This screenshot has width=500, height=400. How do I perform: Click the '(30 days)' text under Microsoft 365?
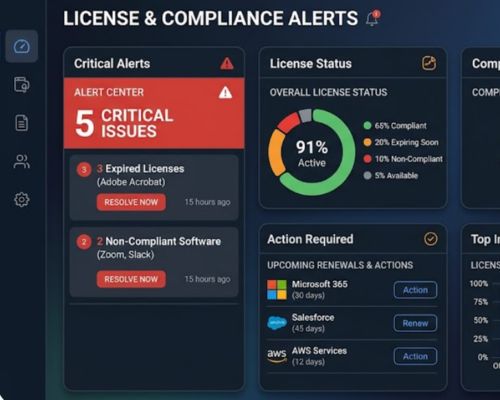click(x=308, y=295)
